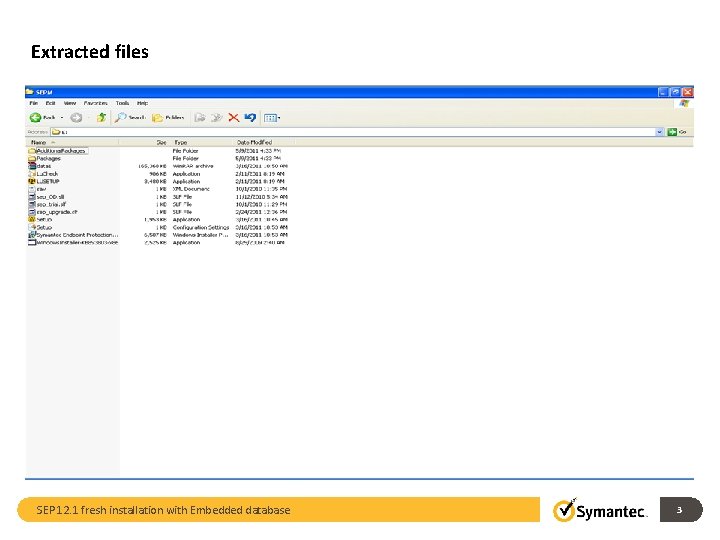Select the WindowsInstaller application file icon
This screenshot has height=540, width=720.
coord(32,242)
